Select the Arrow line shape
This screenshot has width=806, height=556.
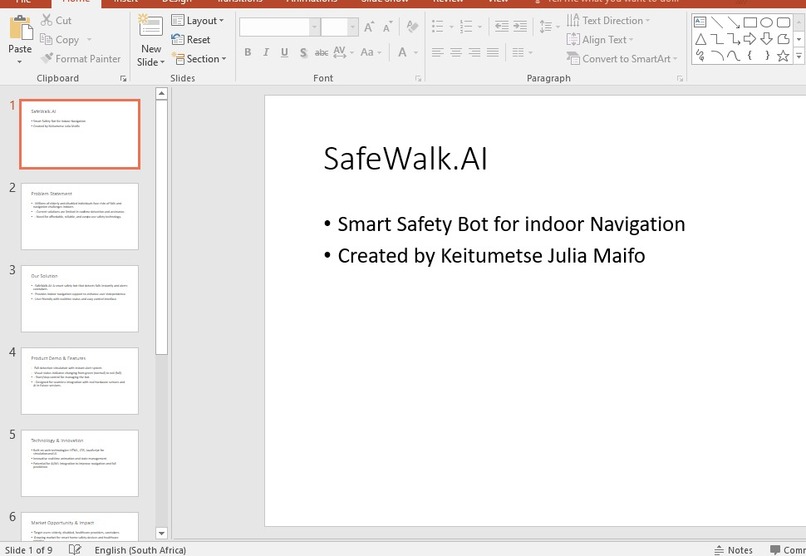tap(734, 22)
